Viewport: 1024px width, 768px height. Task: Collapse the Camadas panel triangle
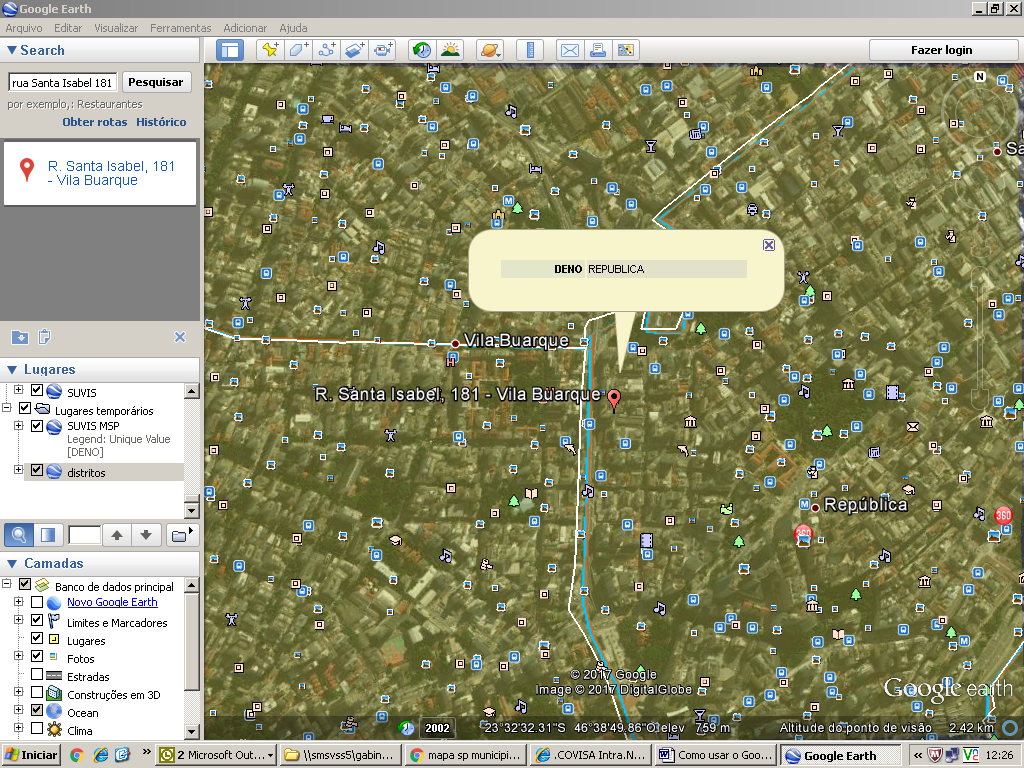(12, 563)
